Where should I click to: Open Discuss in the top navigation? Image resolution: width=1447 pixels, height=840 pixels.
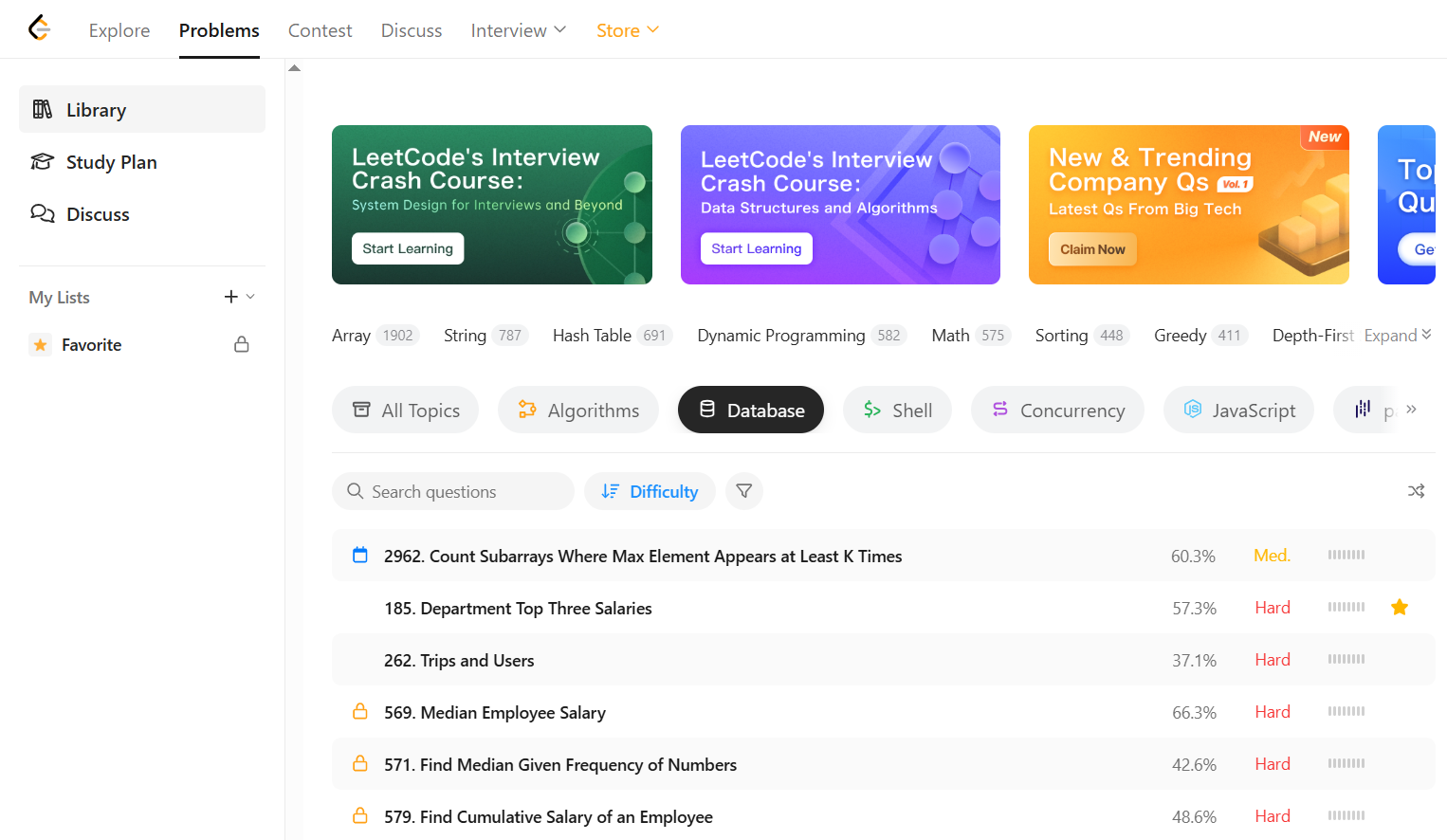(x=412, y=30)
